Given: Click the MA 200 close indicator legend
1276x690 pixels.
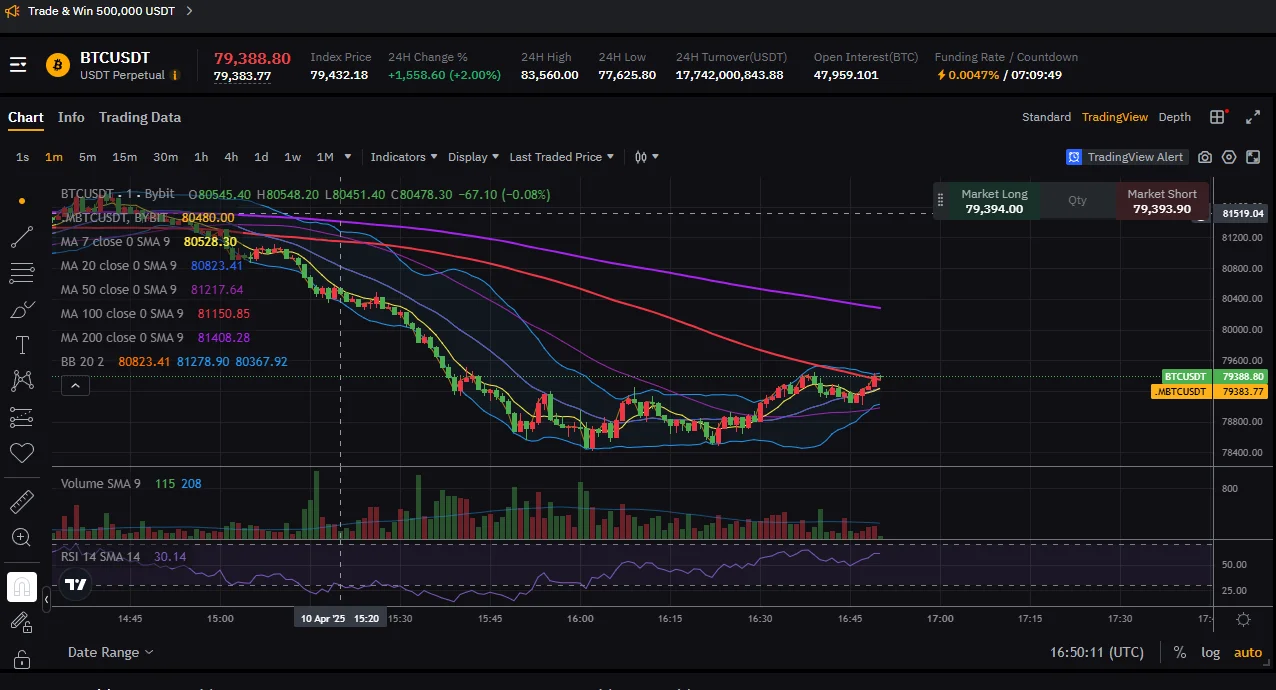Looking at the screenshot, I should [122, 338].
